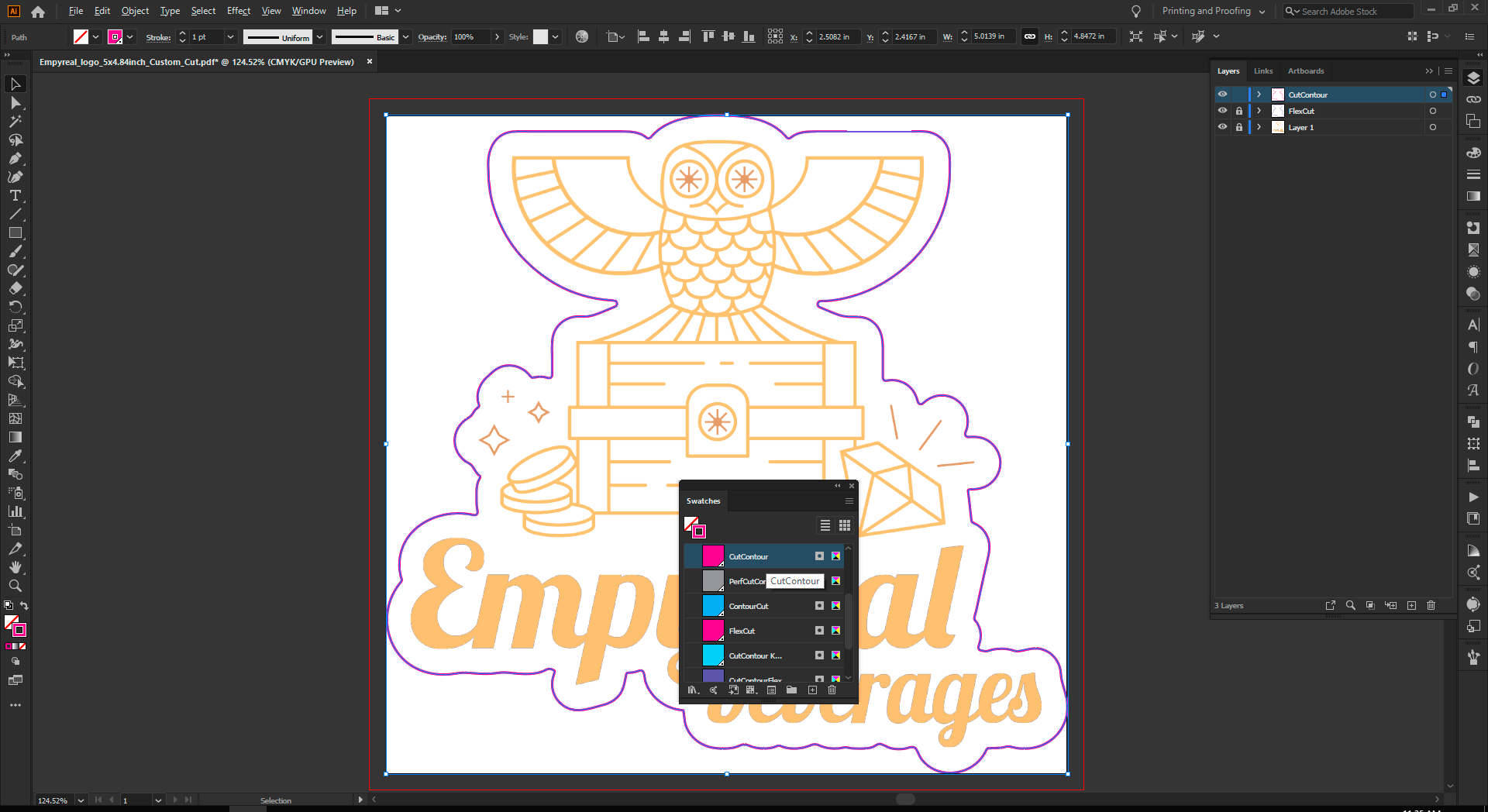Select the Lasso tool
The image size is (1488, 812).
pyautogui.click(x=15, y=139)
